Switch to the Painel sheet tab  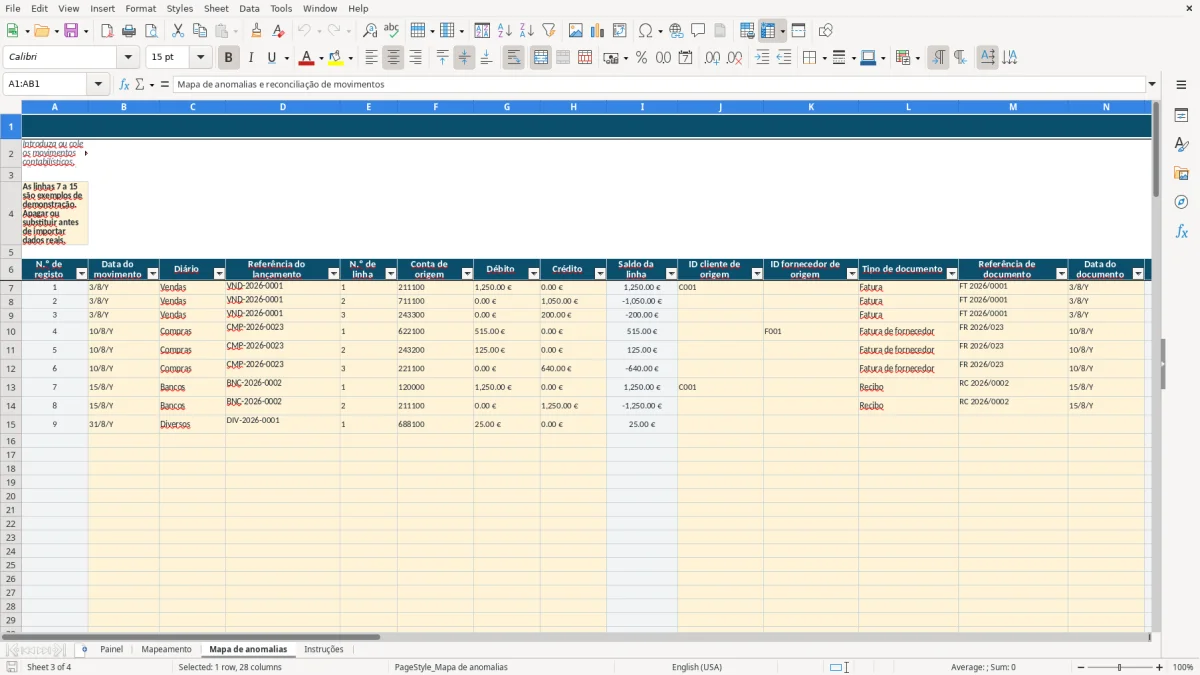(111, 649)
